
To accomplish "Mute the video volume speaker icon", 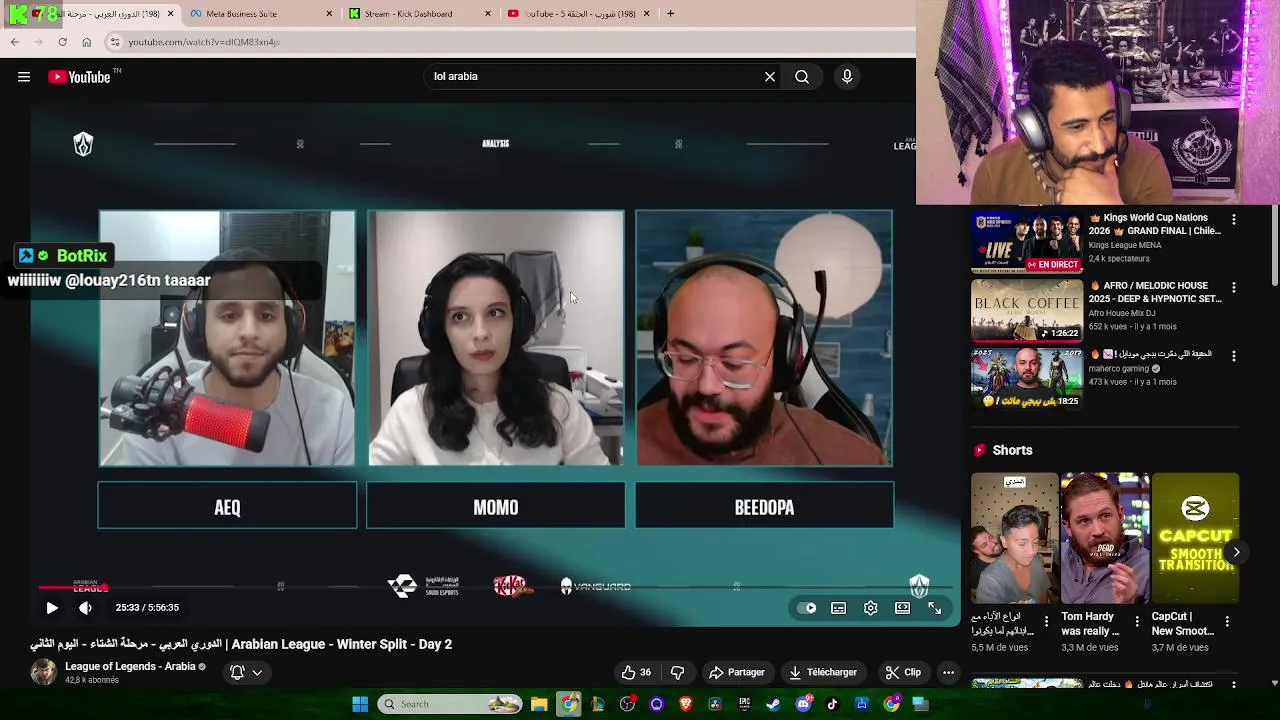I will click(86, 608).
